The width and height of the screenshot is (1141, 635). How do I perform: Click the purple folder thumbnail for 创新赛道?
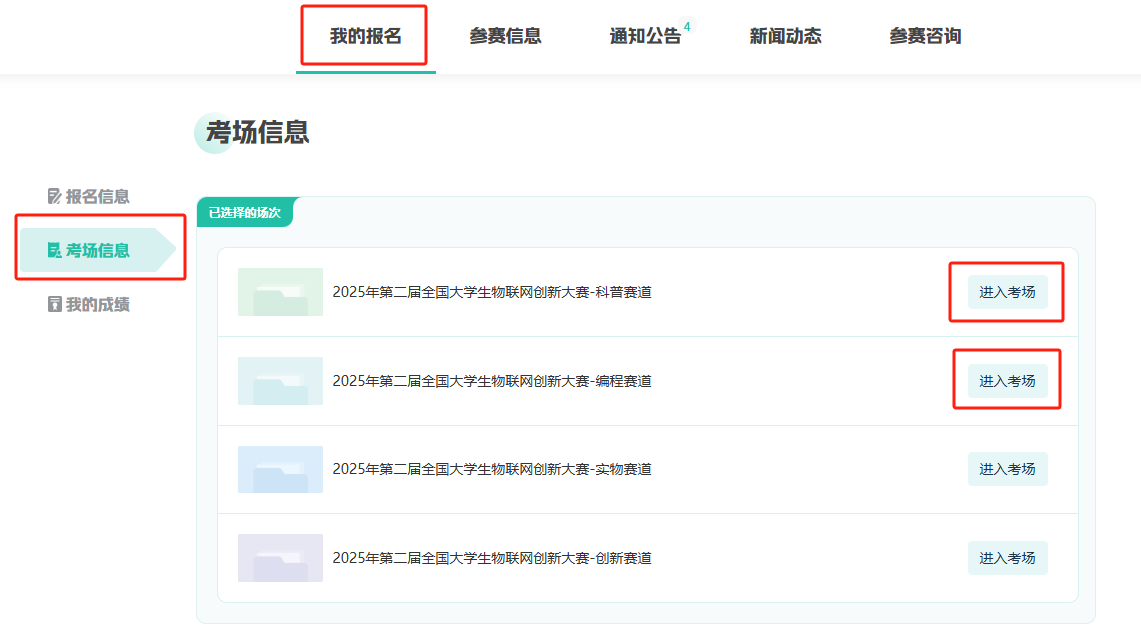280,558
